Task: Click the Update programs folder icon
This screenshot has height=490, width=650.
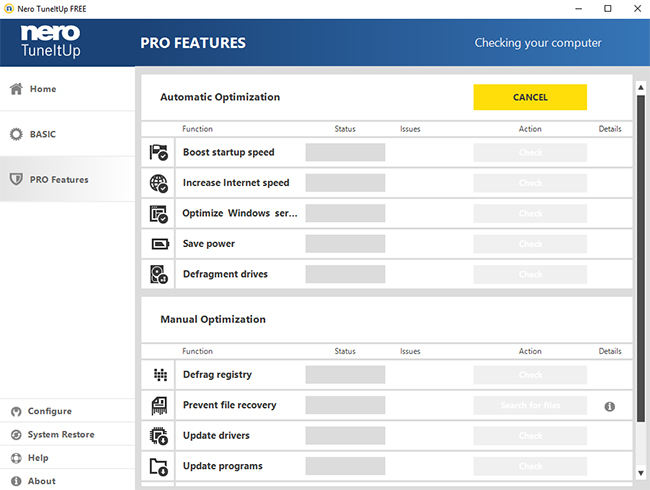Action: tap(159, 466)
